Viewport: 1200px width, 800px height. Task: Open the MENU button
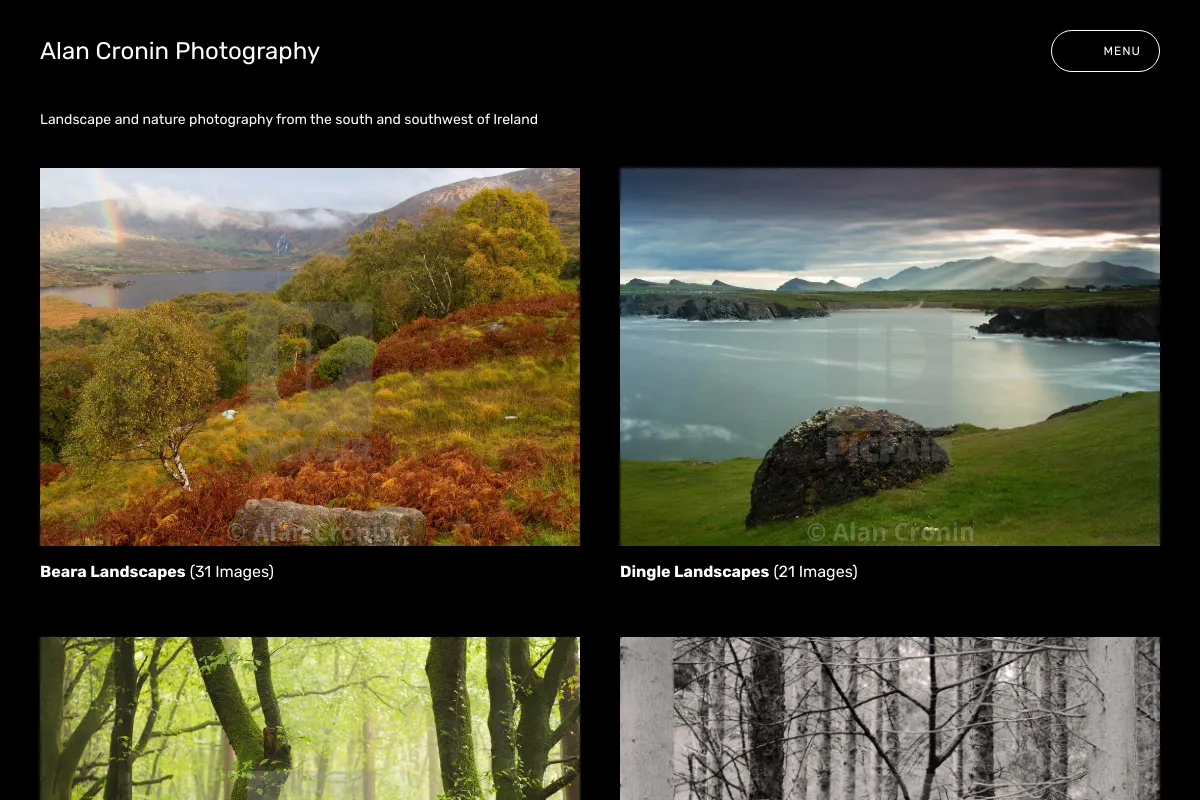[1105, 51]
